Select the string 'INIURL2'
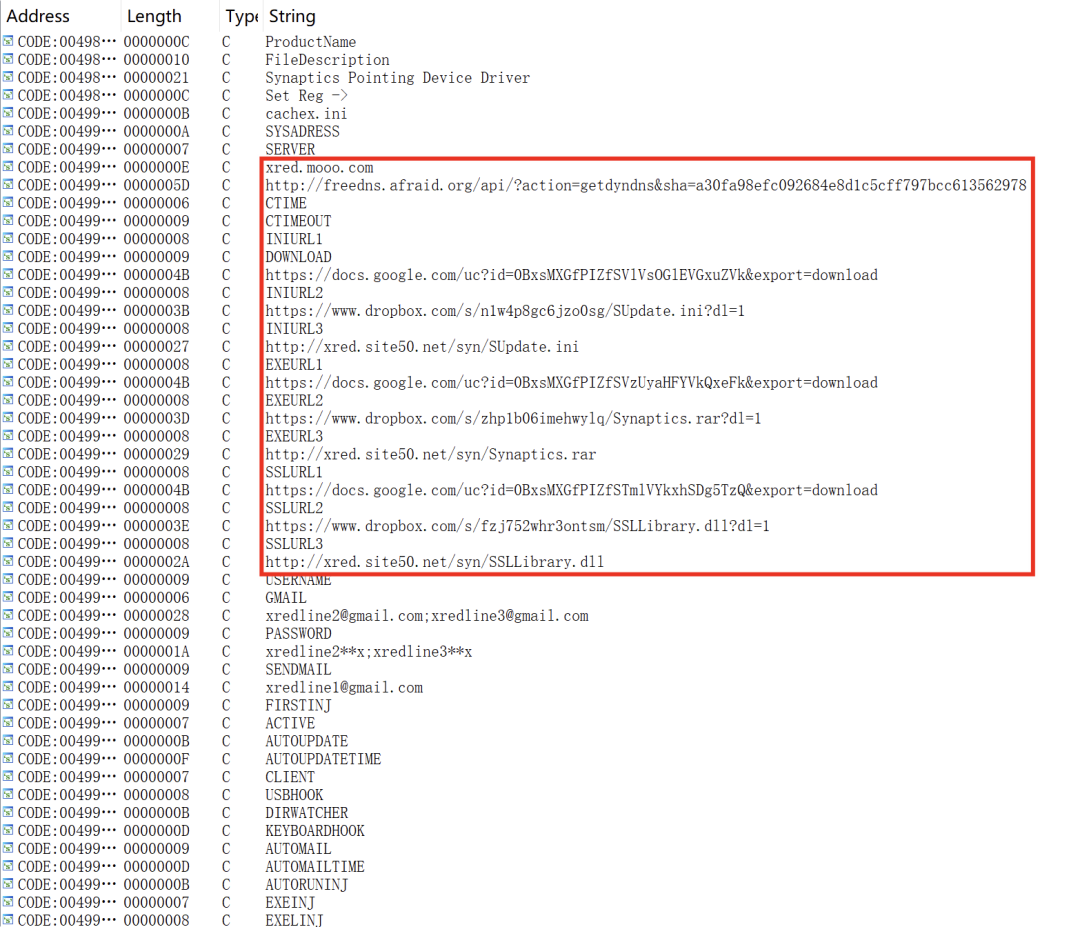The height and width of the screenshot is (927, 1080). (294, 293)
